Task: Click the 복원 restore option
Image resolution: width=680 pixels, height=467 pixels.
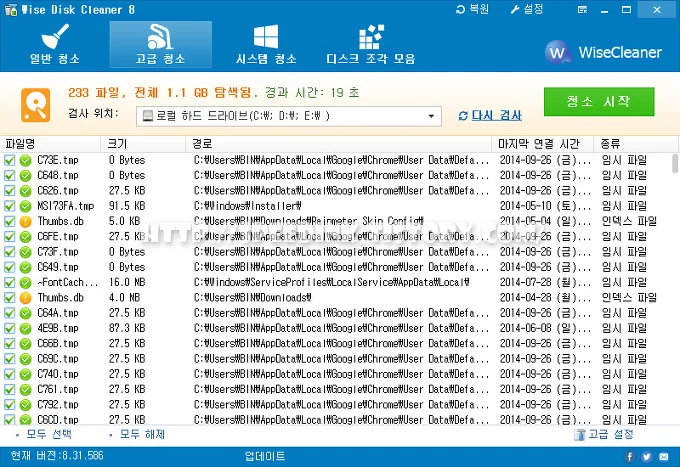Action: point(472,9)
